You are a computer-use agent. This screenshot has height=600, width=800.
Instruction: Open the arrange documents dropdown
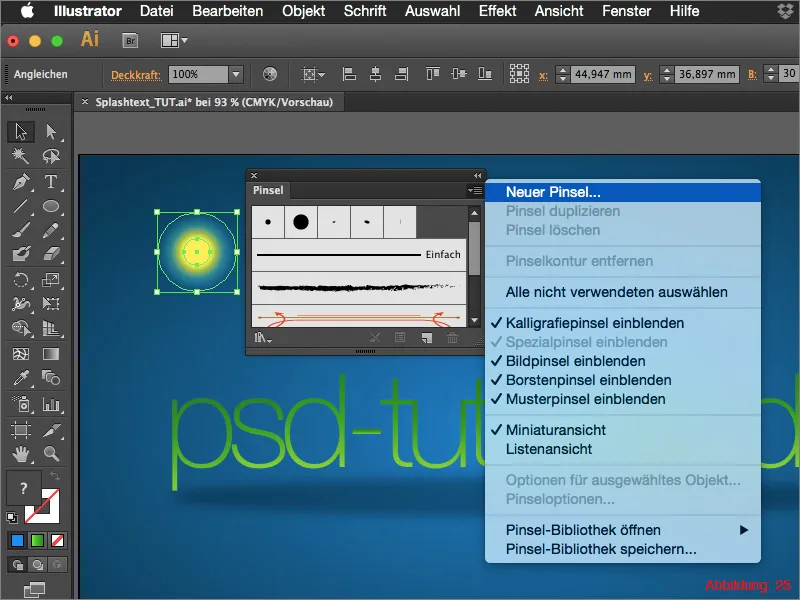[174, 41]
